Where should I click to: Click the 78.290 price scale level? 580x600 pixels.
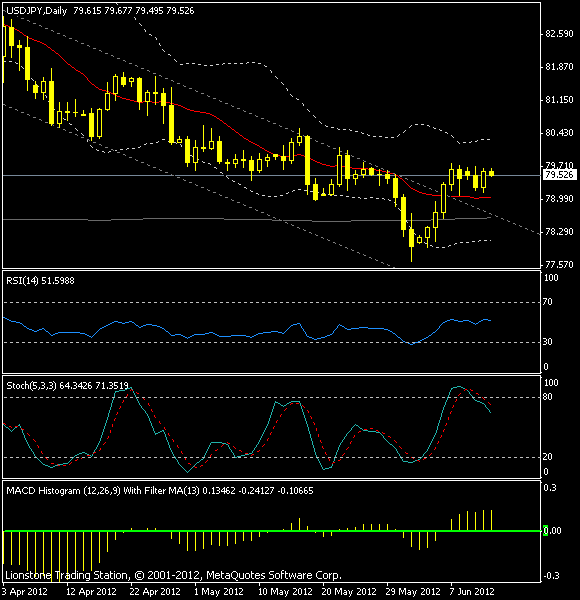pyautogui.click(x=559, y=232)
